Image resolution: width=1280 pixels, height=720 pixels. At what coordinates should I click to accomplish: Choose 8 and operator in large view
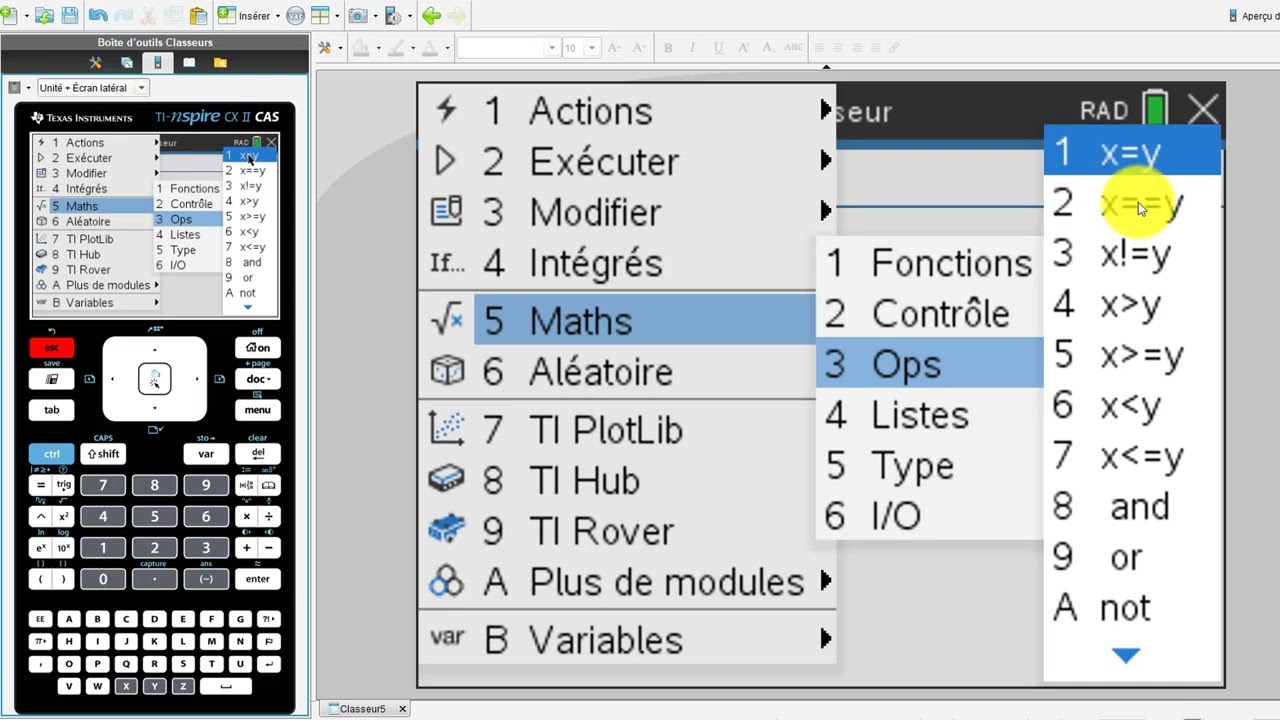pyautogui.click(x=1132, y=507)
